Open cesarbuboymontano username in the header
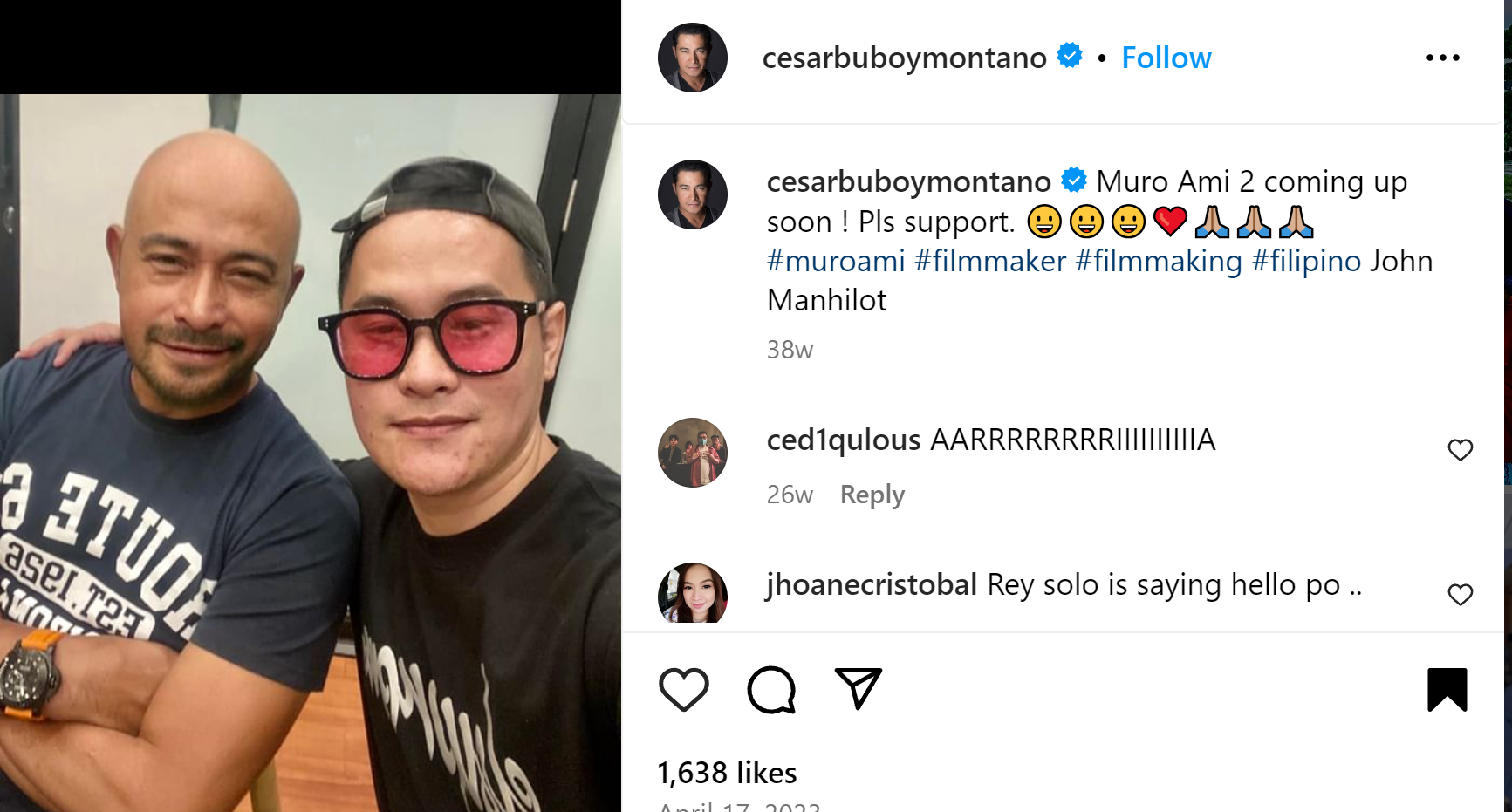Viewport: 1512px width, 812px height. tap(904, 57)
